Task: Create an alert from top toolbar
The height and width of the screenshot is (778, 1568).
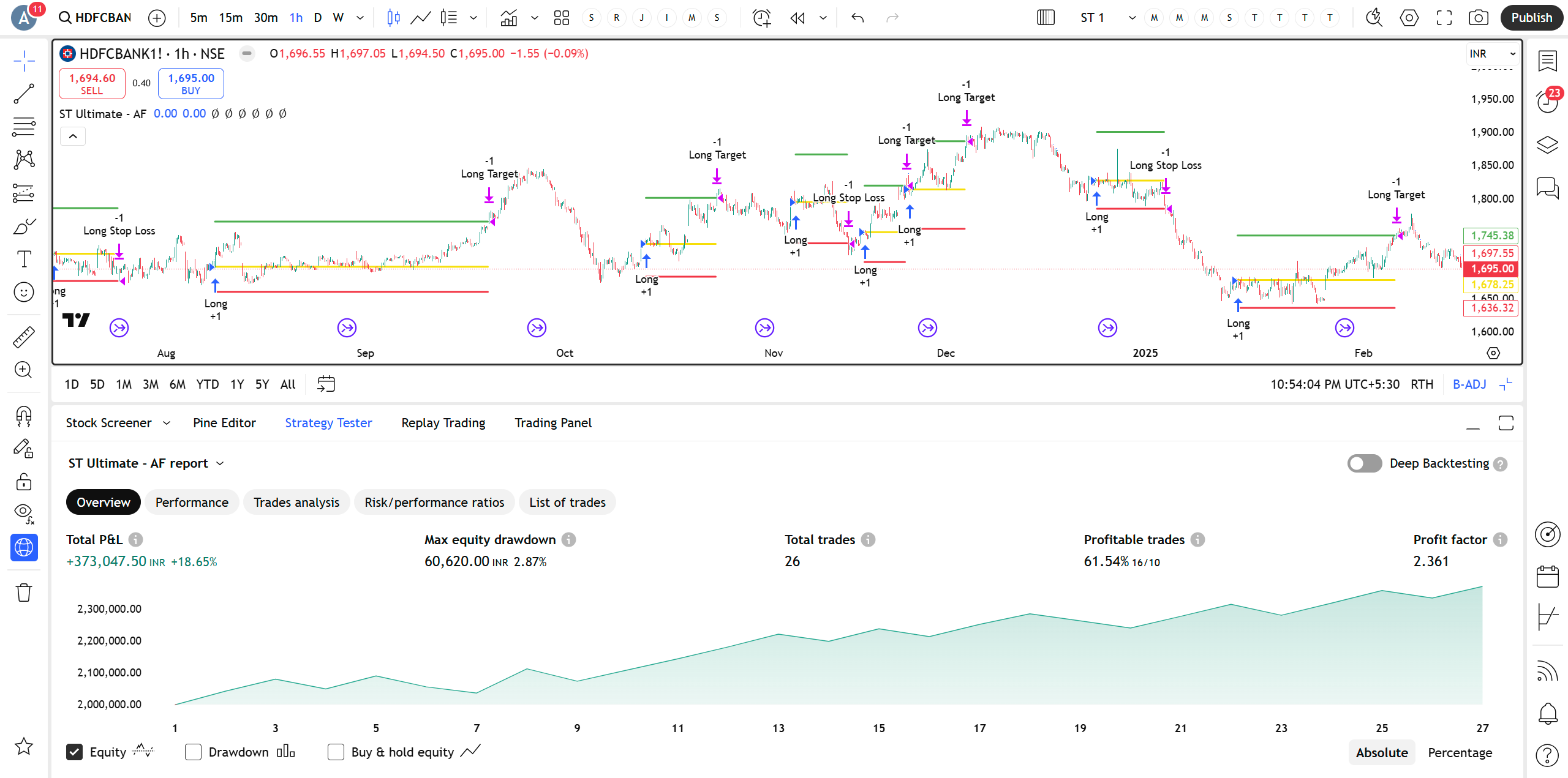Action: click(762, 18)
